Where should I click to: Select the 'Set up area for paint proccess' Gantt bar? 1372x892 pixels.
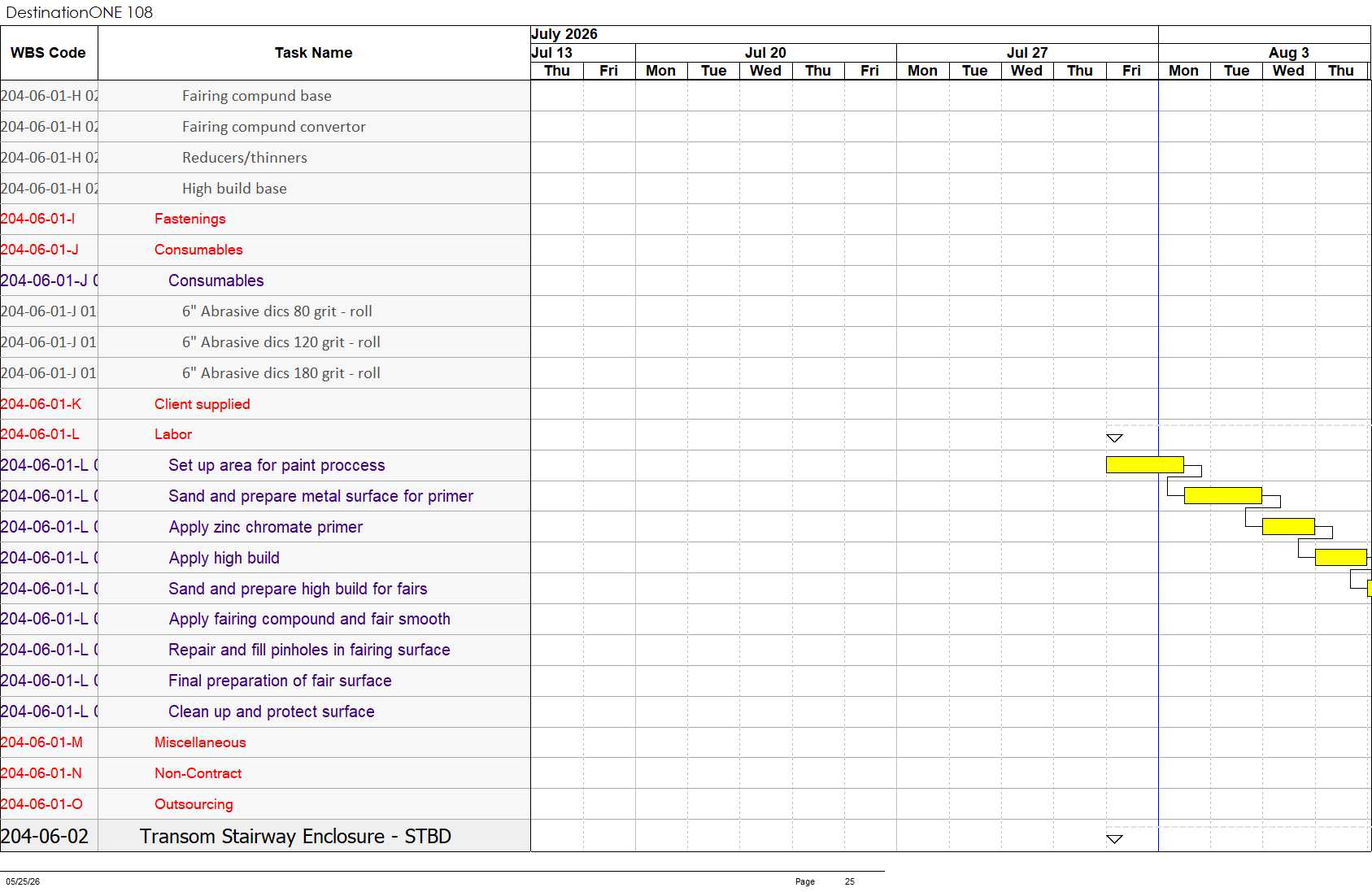[x=1144, y=464]
